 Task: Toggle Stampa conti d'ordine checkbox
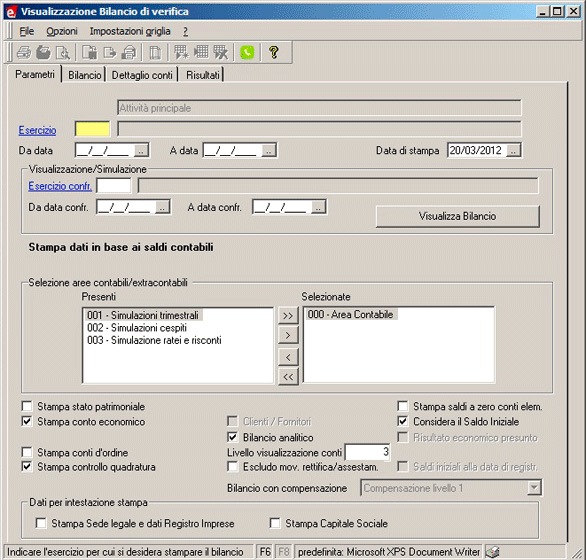(27, 452)
